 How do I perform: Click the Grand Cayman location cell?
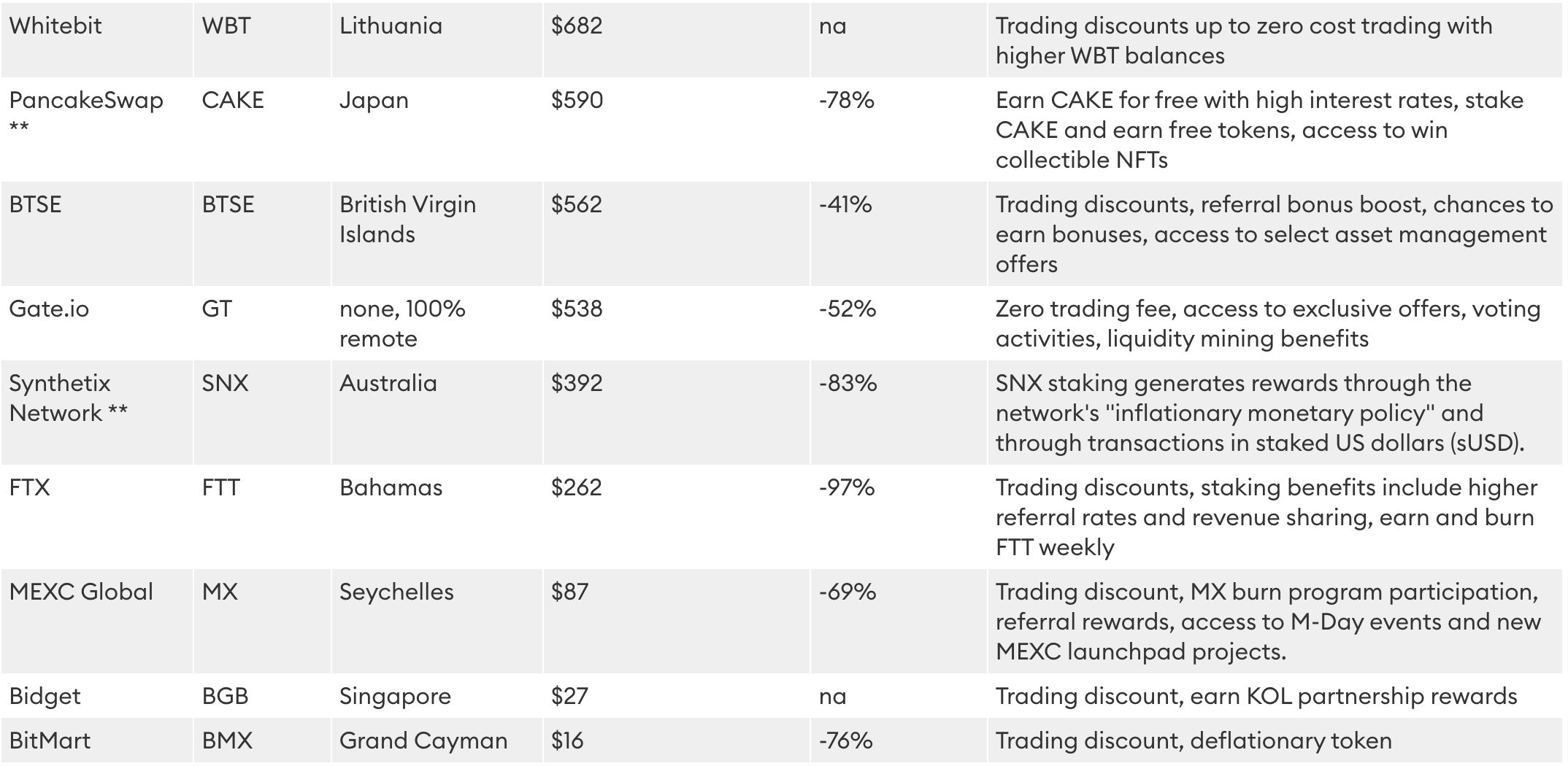(423, 741)
